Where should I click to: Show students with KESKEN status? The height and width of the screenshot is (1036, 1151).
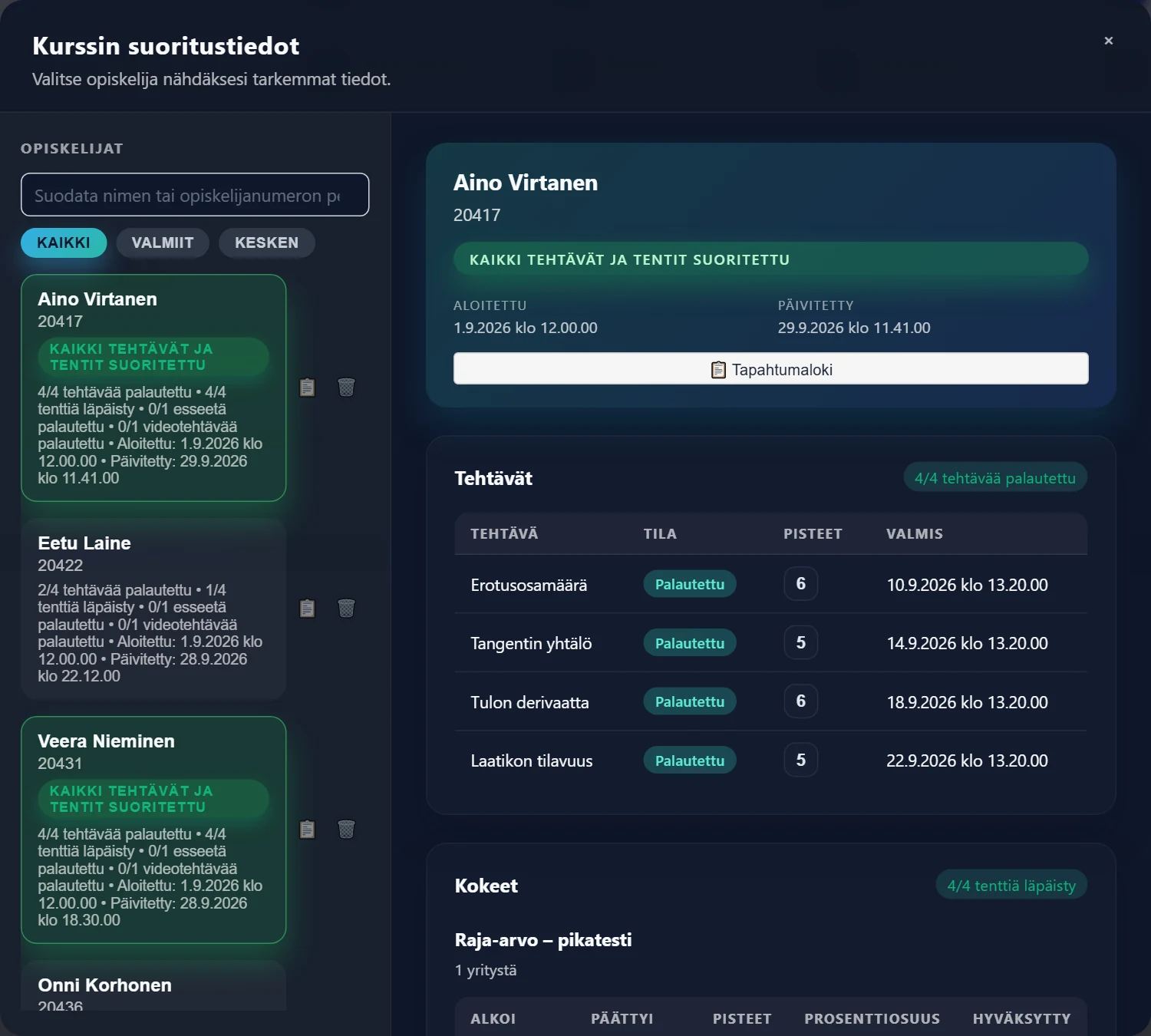click(266, 243)
